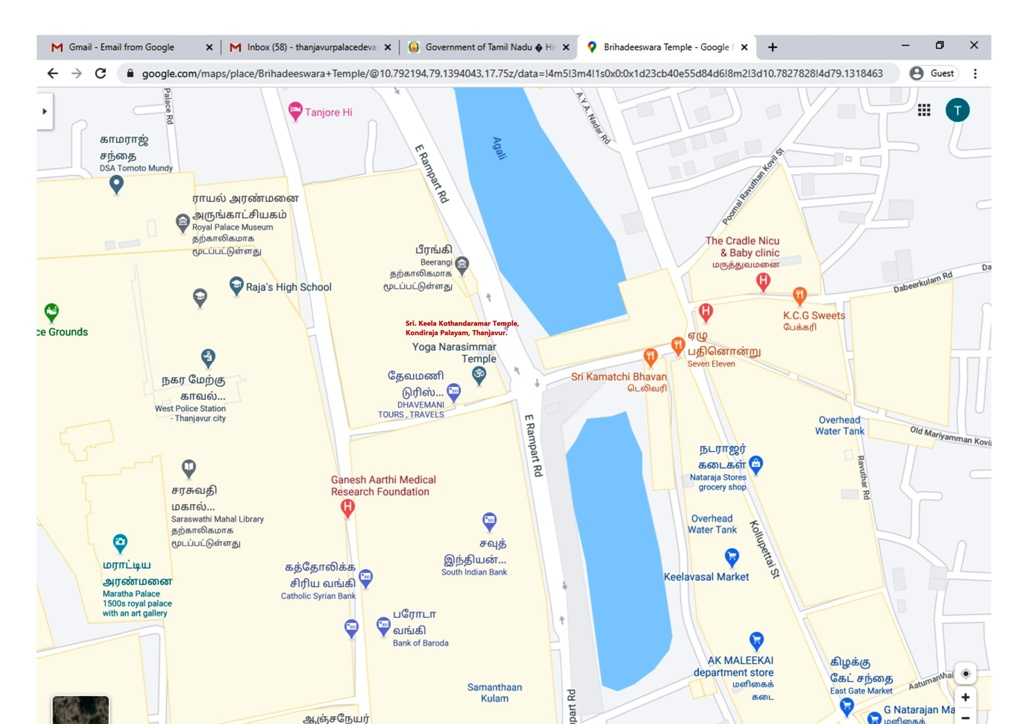Toggle satellite view via layers thumbnail
The height and width of the screenshot is (724, 1024).
click(81, 709)
